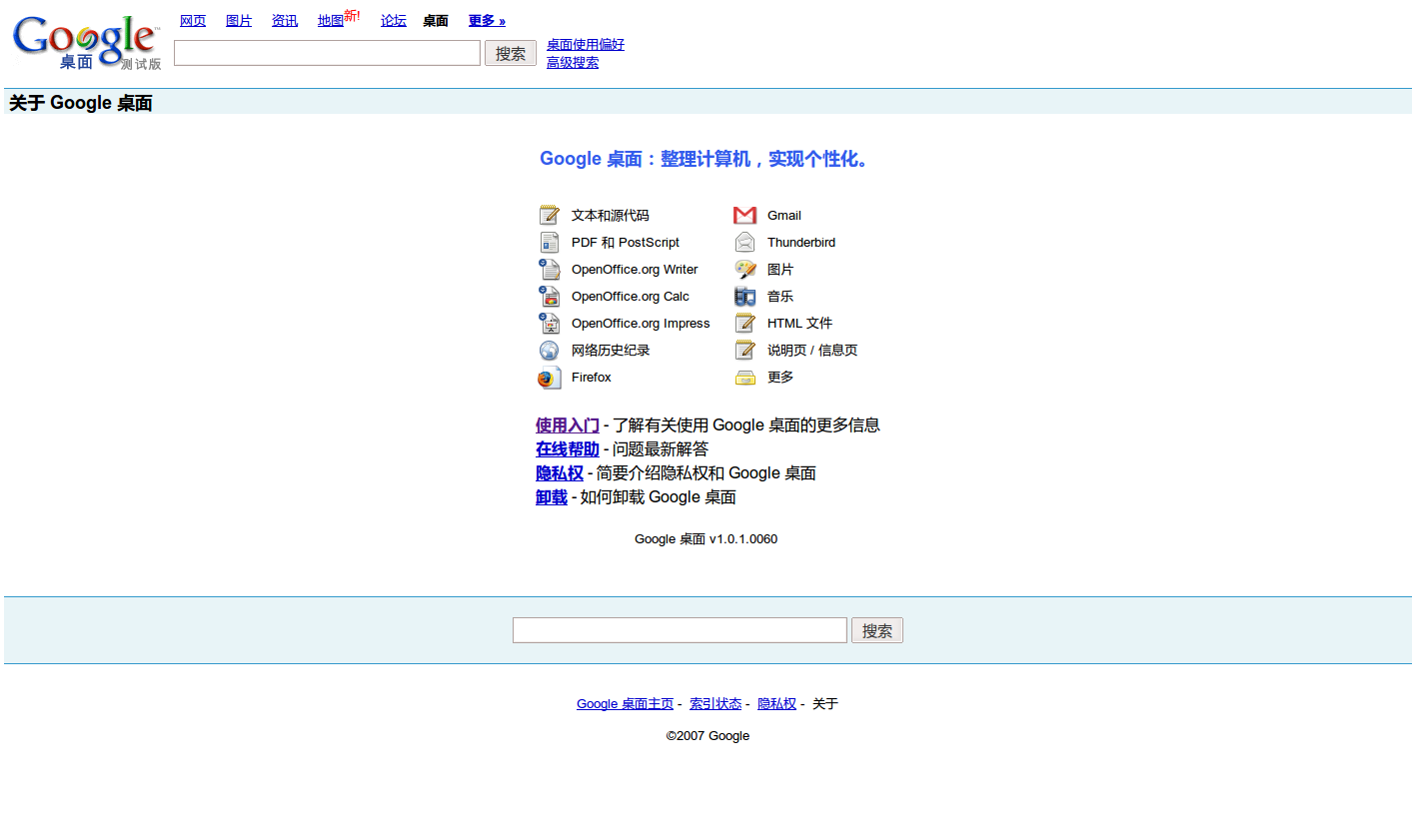This screenshot has height=840, width=1416.
Task: Focus the bottom search input field
Action: pos(680,630)
